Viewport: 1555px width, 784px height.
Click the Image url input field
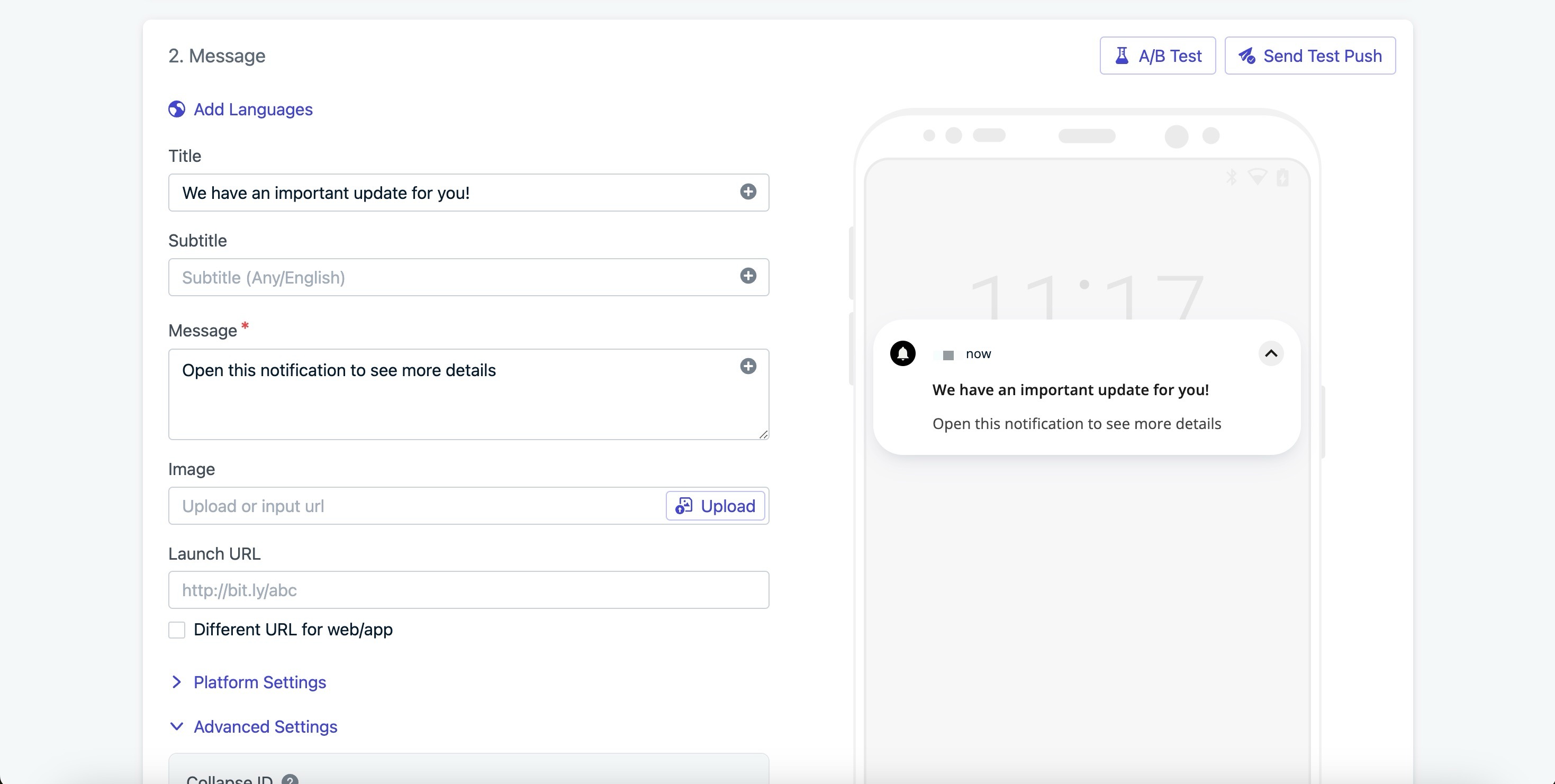point(417,506)
